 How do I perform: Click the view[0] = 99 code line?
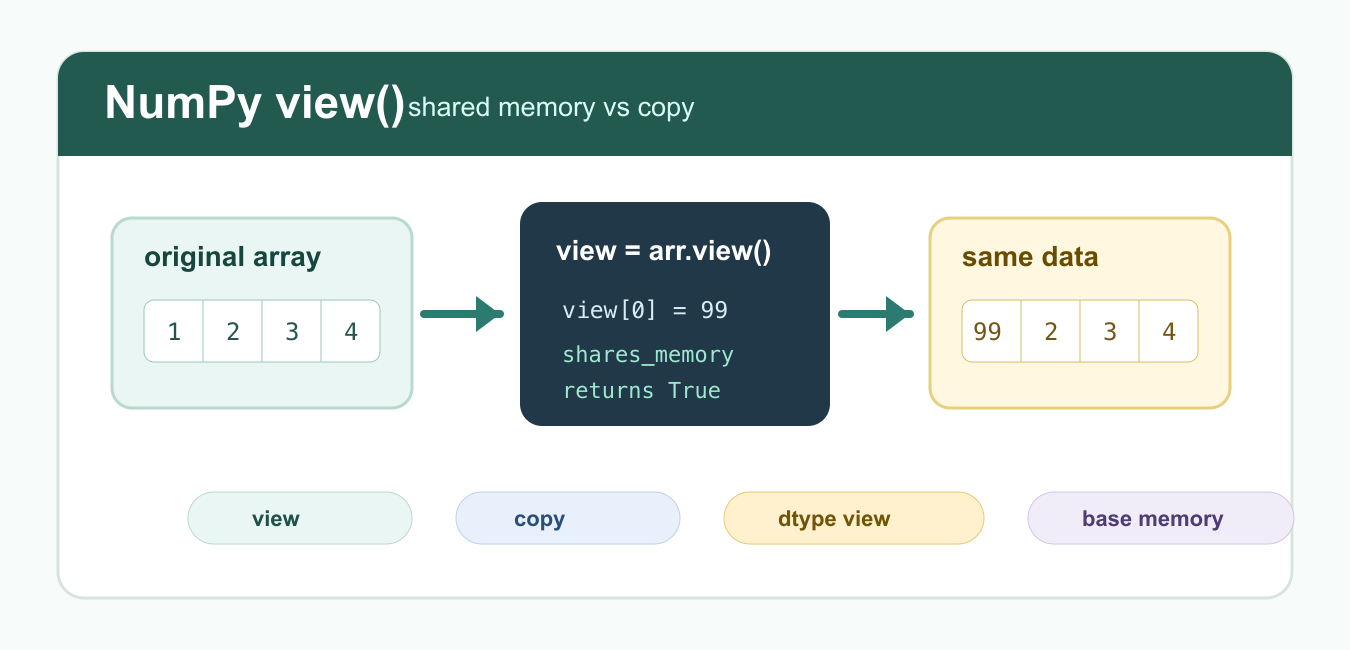645,310
